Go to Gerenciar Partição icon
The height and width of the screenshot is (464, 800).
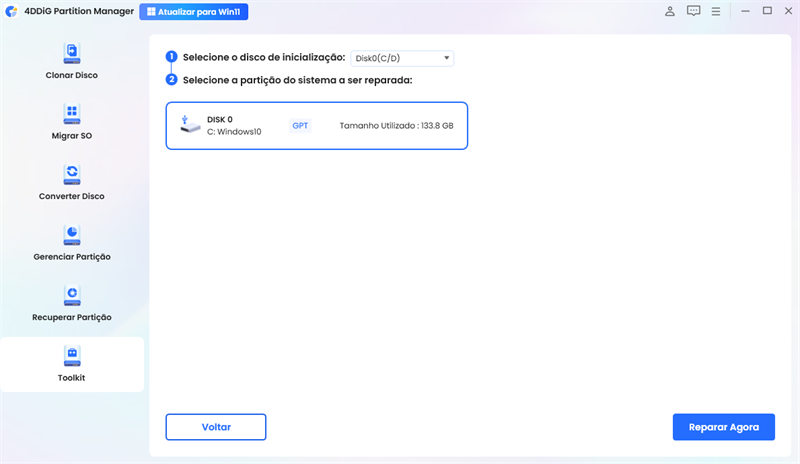point(72,235)
